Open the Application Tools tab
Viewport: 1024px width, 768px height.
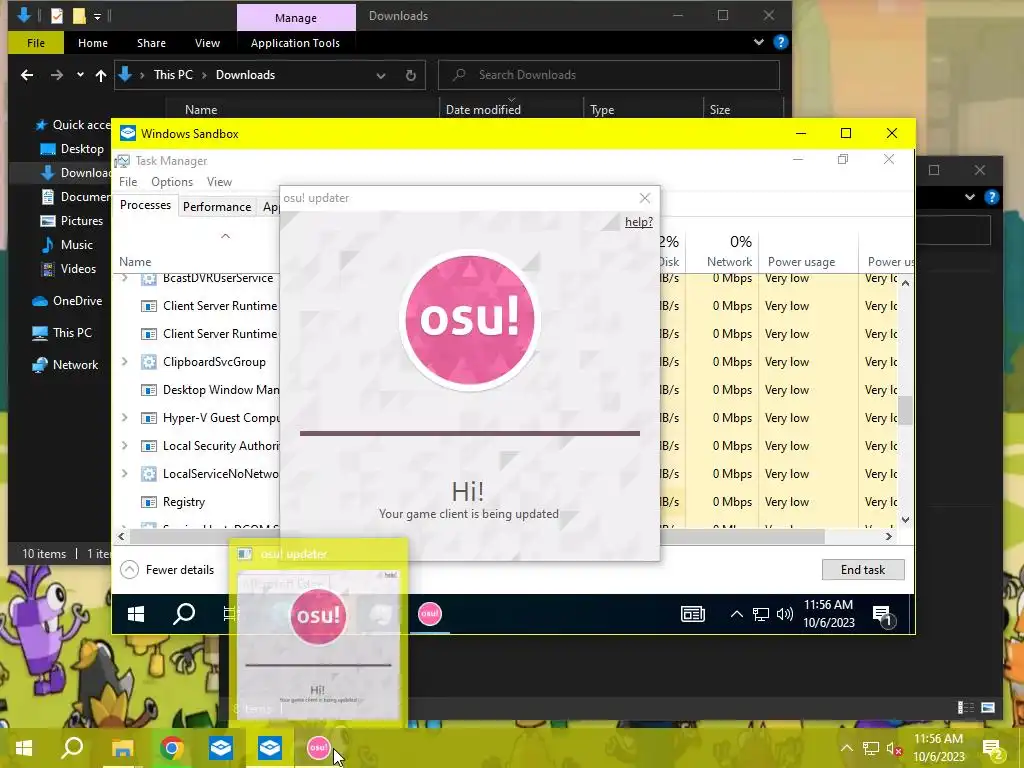click(x=295, y=43)
